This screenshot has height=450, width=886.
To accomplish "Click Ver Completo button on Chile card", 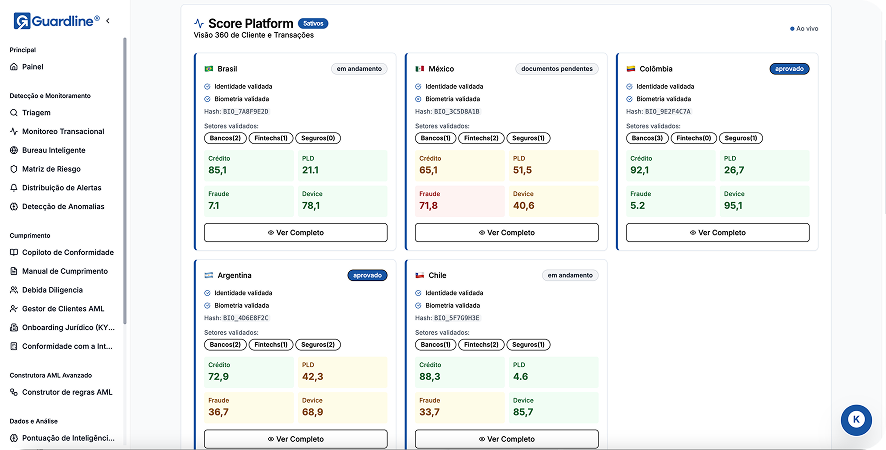I will pos(506,439).
